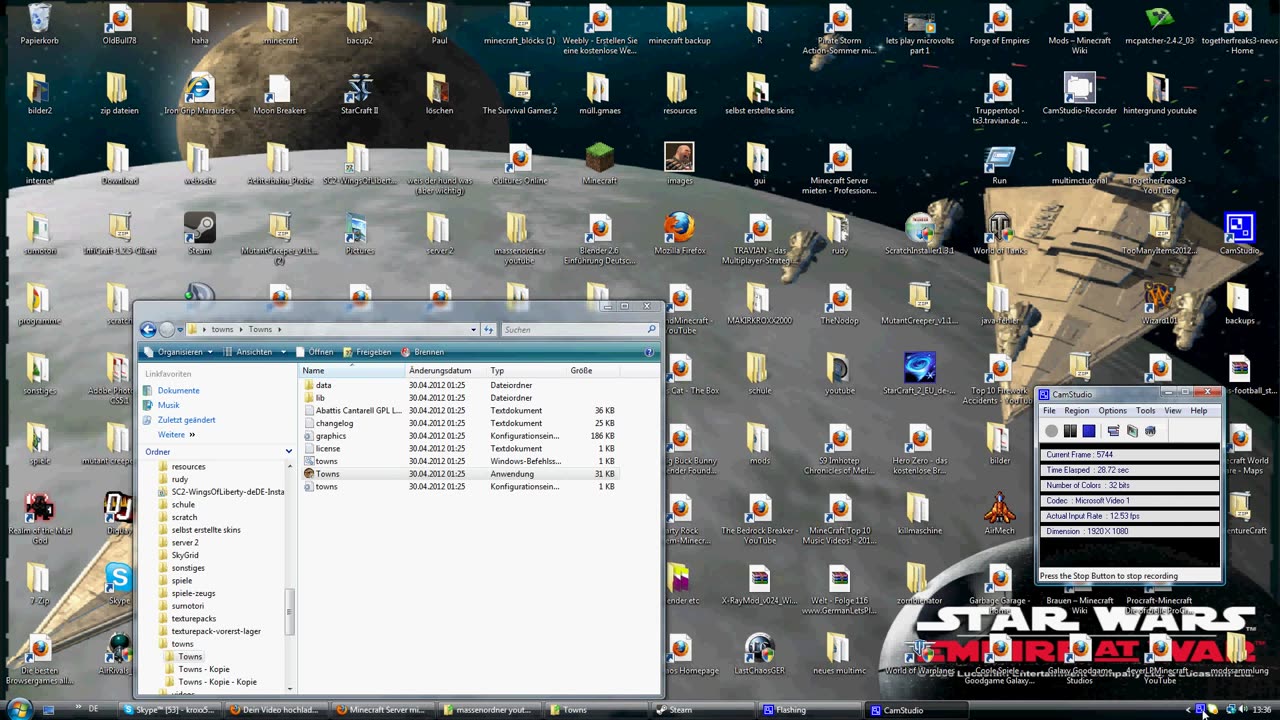Select Minecraft grass block desktop icon
1280x720 pixels.
point(600,165)
